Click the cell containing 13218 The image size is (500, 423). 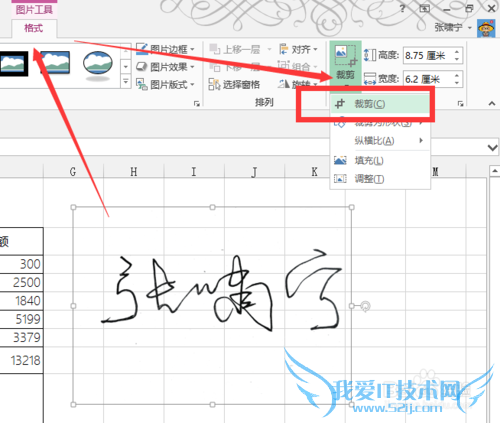coord(21,360)
